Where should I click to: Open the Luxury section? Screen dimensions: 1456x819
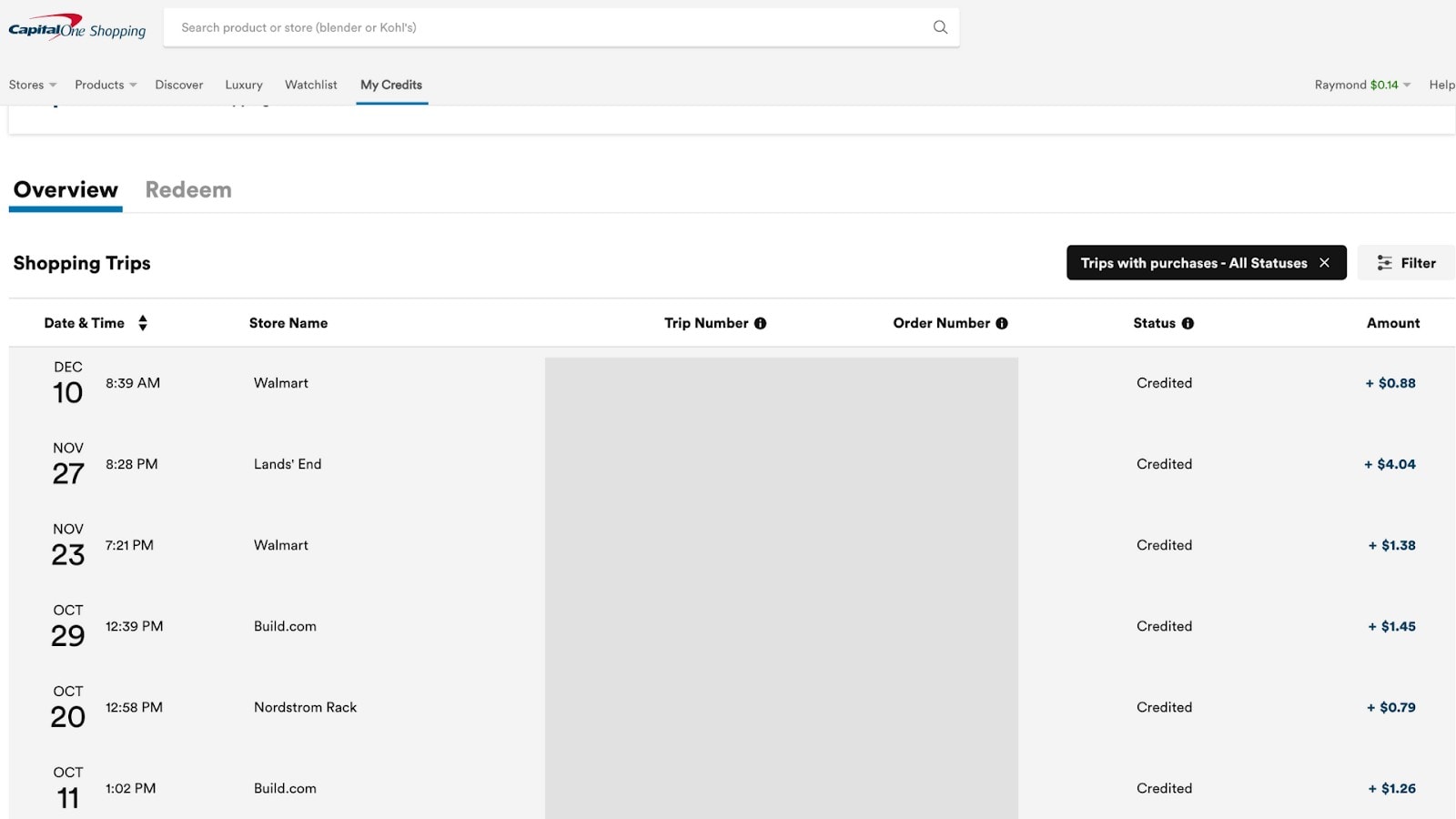coord(244,85)
